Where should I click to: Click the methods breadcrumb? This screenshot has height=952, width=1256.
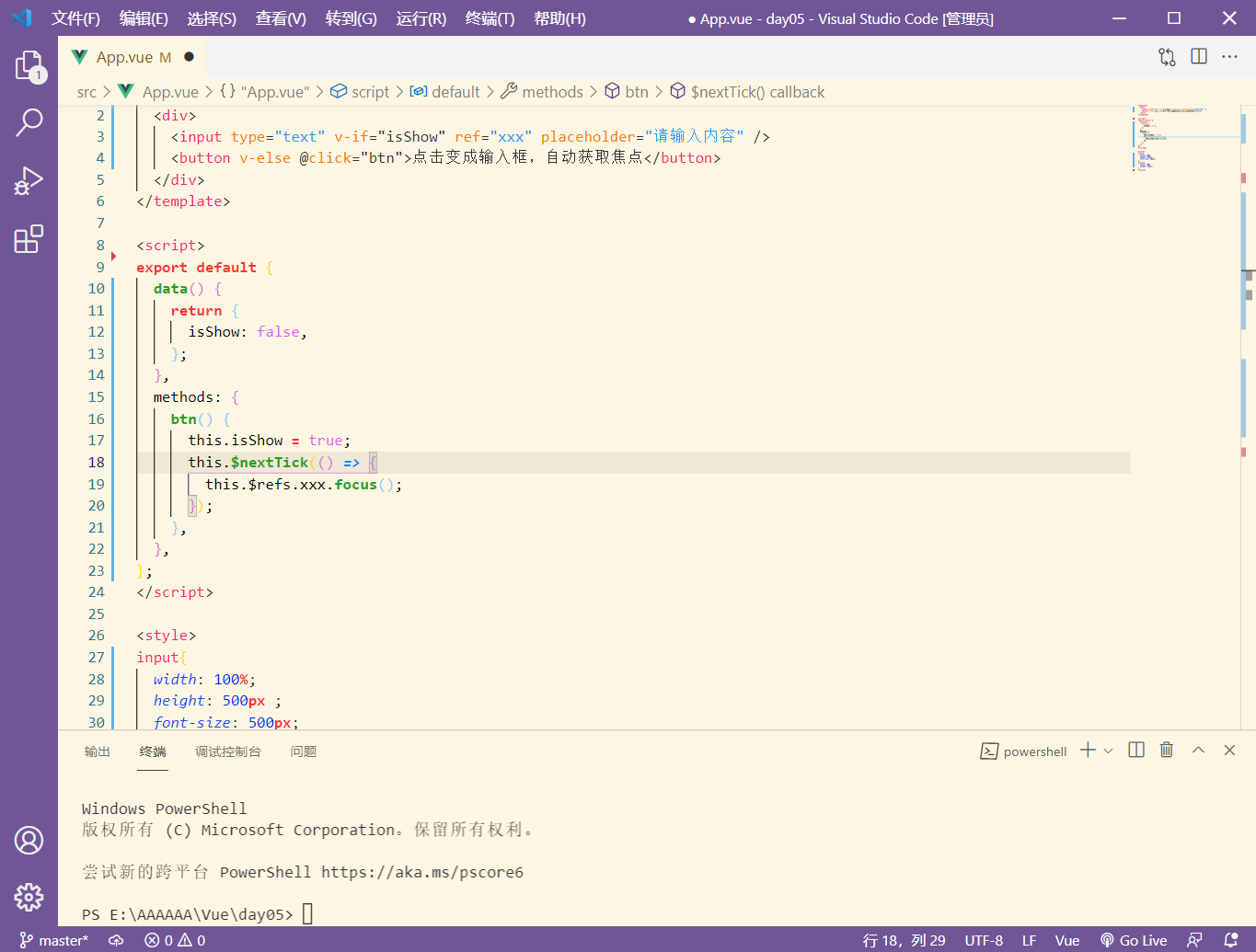542,92
